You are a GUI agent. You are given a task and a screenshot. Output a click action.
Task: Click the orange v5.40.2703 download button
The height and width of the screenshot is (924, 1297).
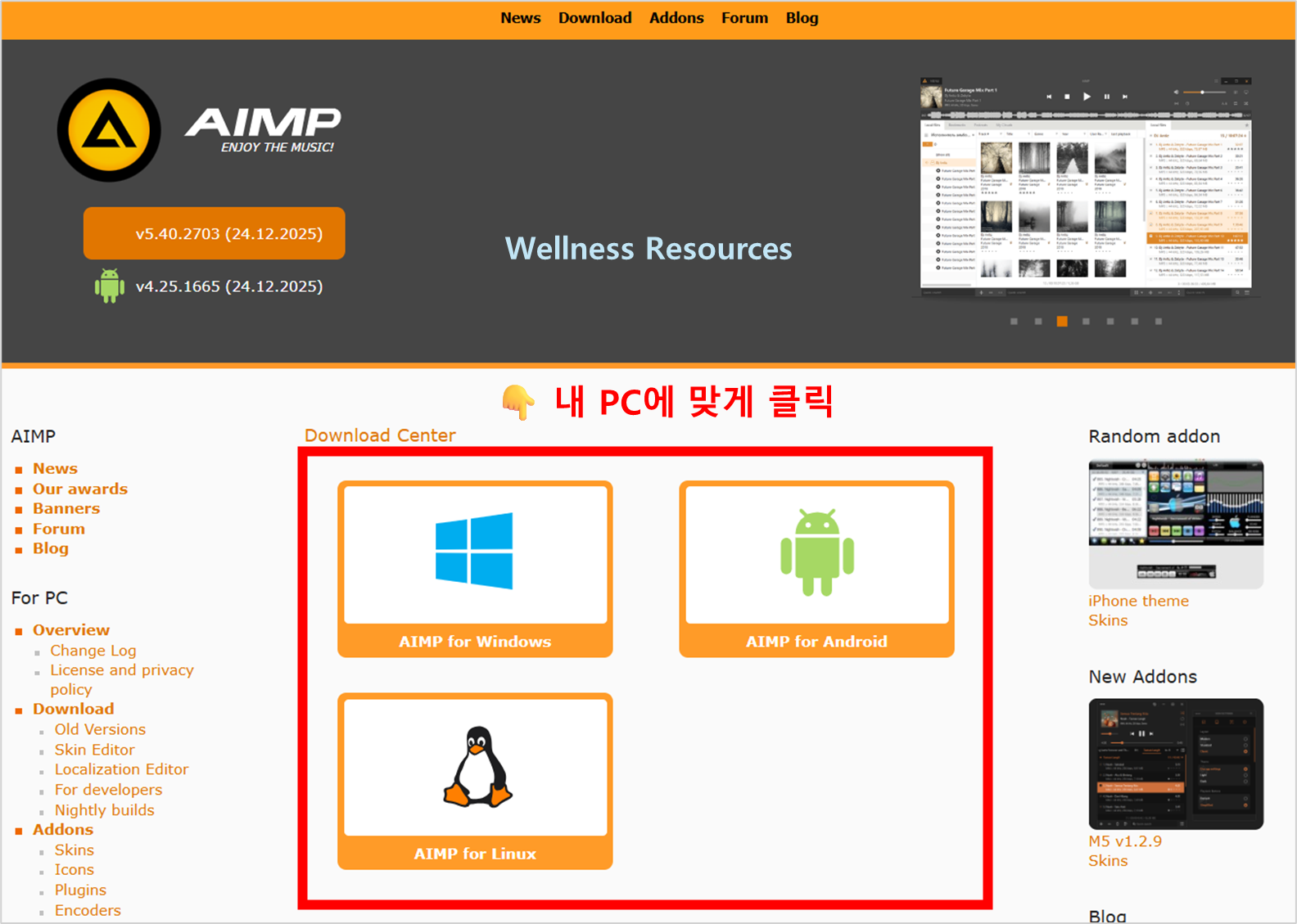[214, 233]
